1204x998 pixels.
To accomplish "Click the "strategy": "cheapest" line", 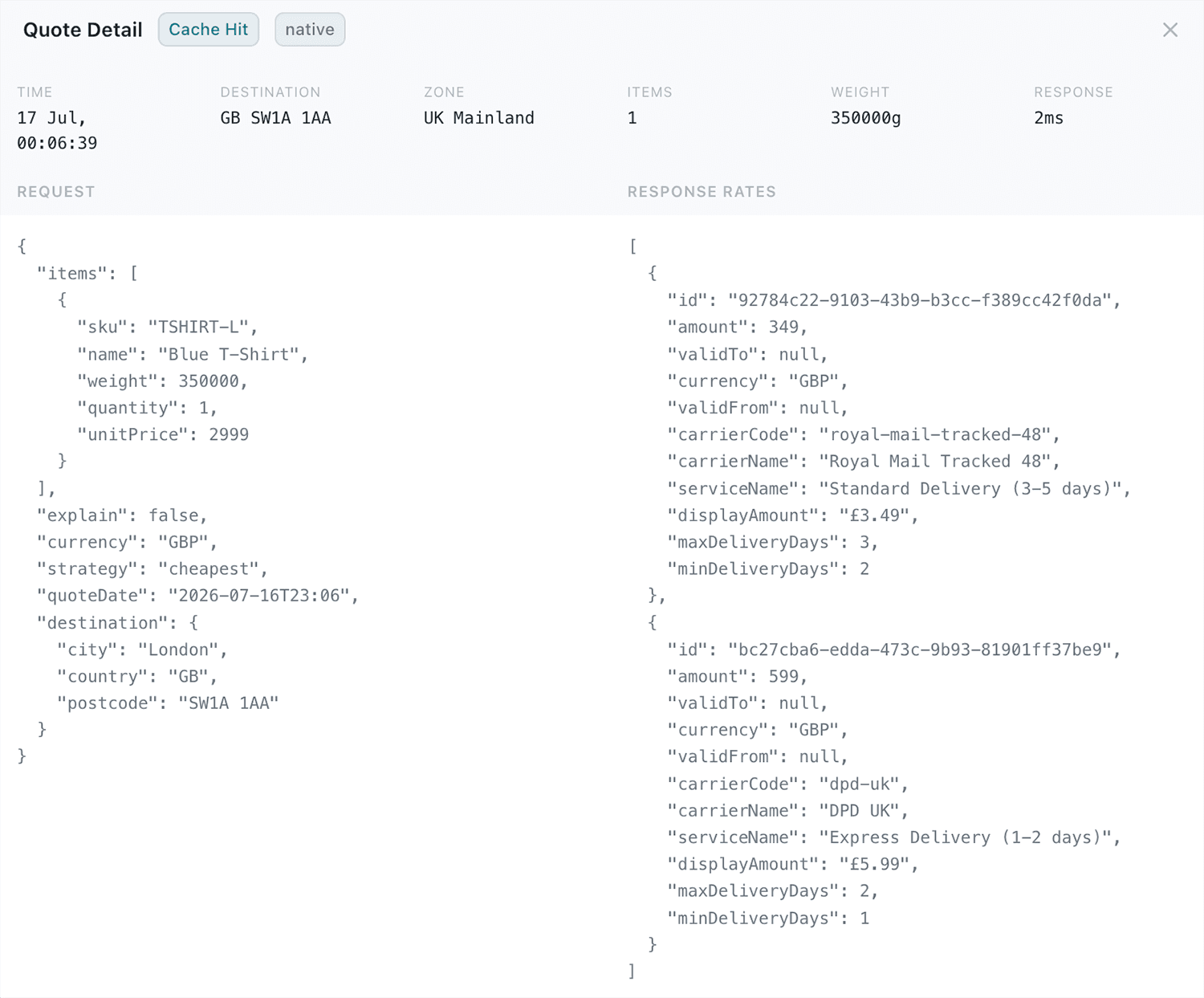I will (x=153, y=569).
